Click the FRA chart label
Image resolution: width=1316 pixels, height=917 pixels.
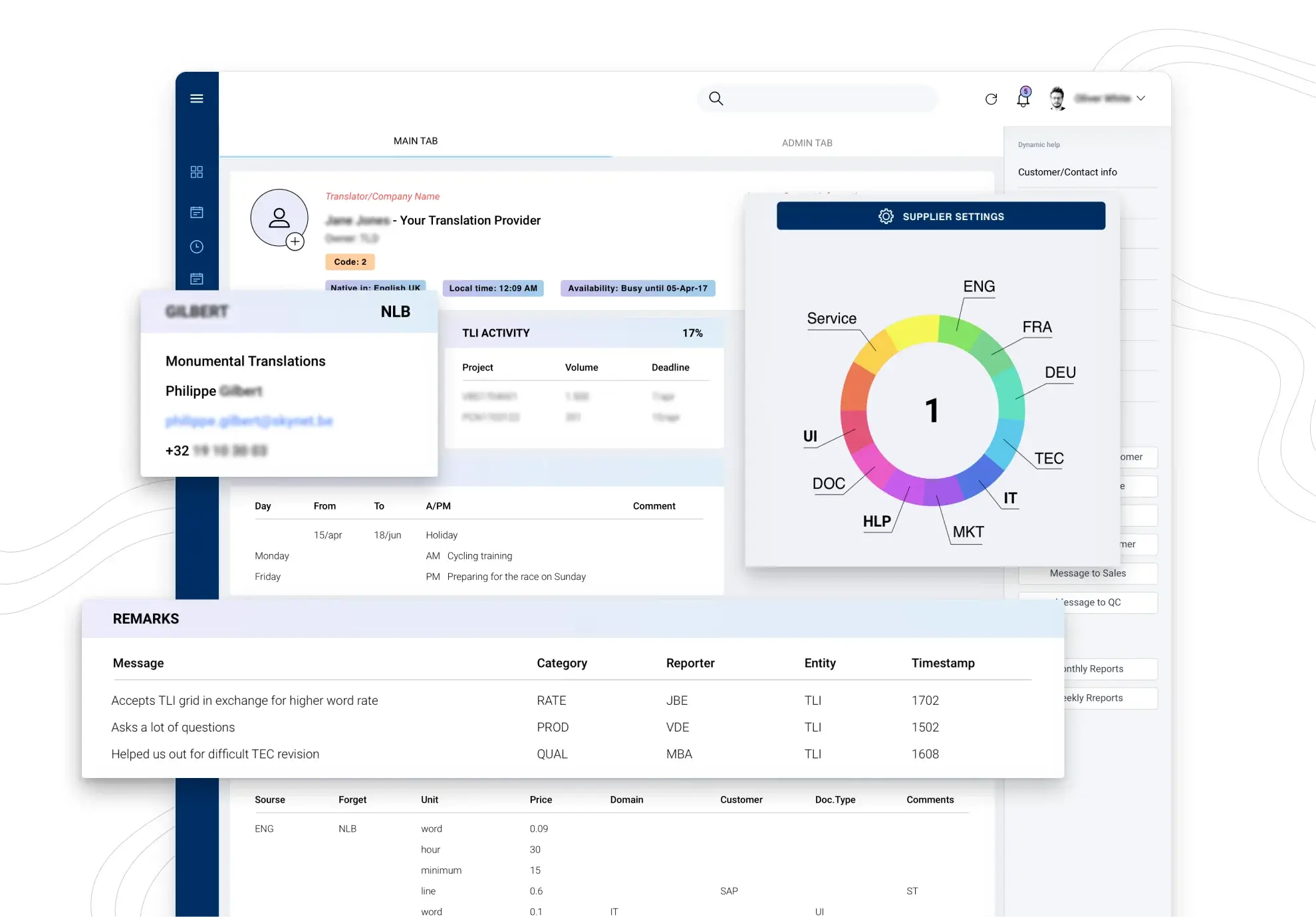pos(1037,327)
